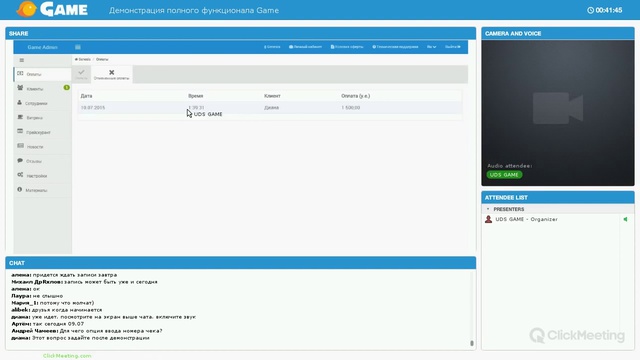Click Выйти to log out

453,47
